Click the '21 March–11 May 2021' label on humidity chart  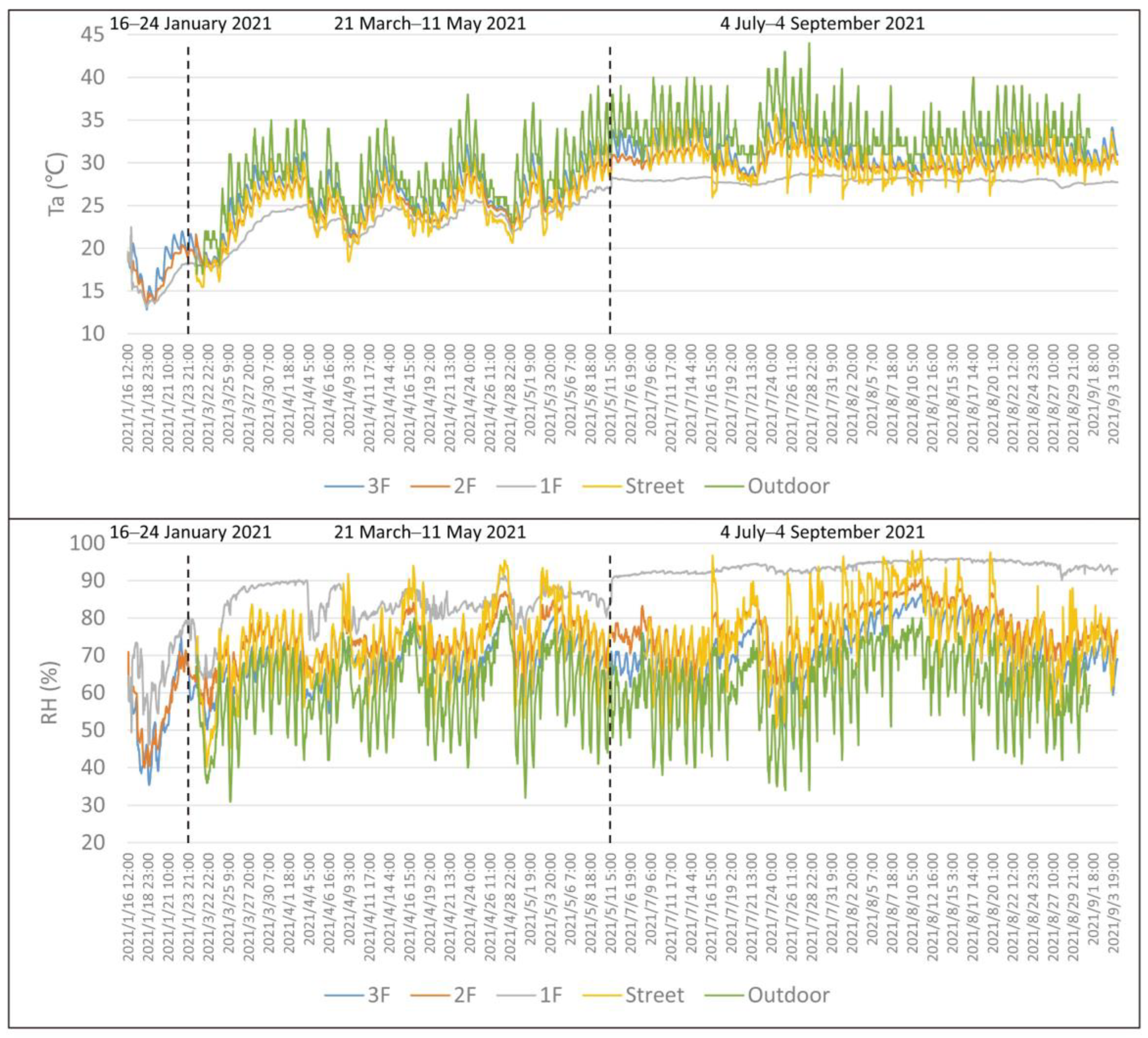[430, 532]
